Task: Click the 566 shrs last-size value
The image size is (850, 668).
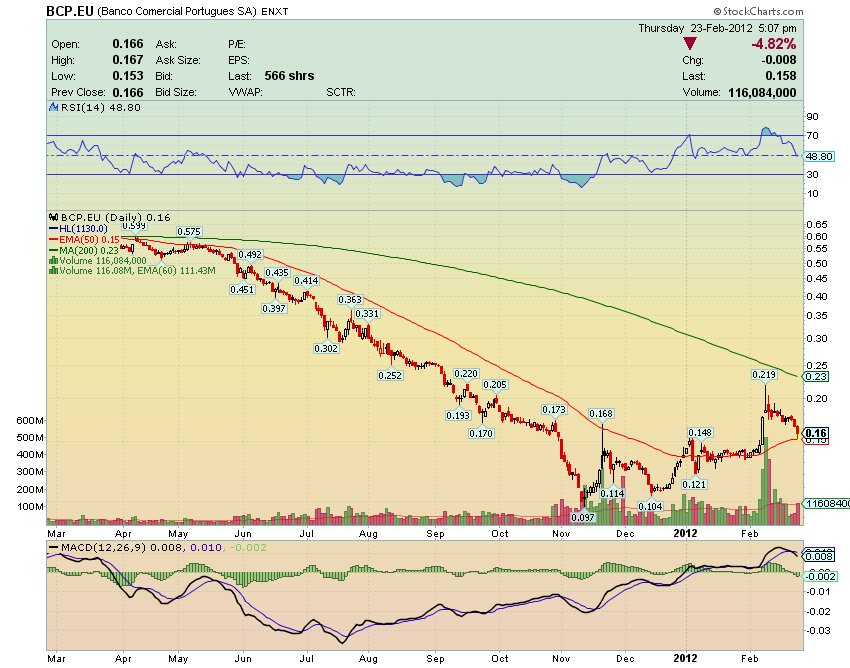Action: [289, 76]
